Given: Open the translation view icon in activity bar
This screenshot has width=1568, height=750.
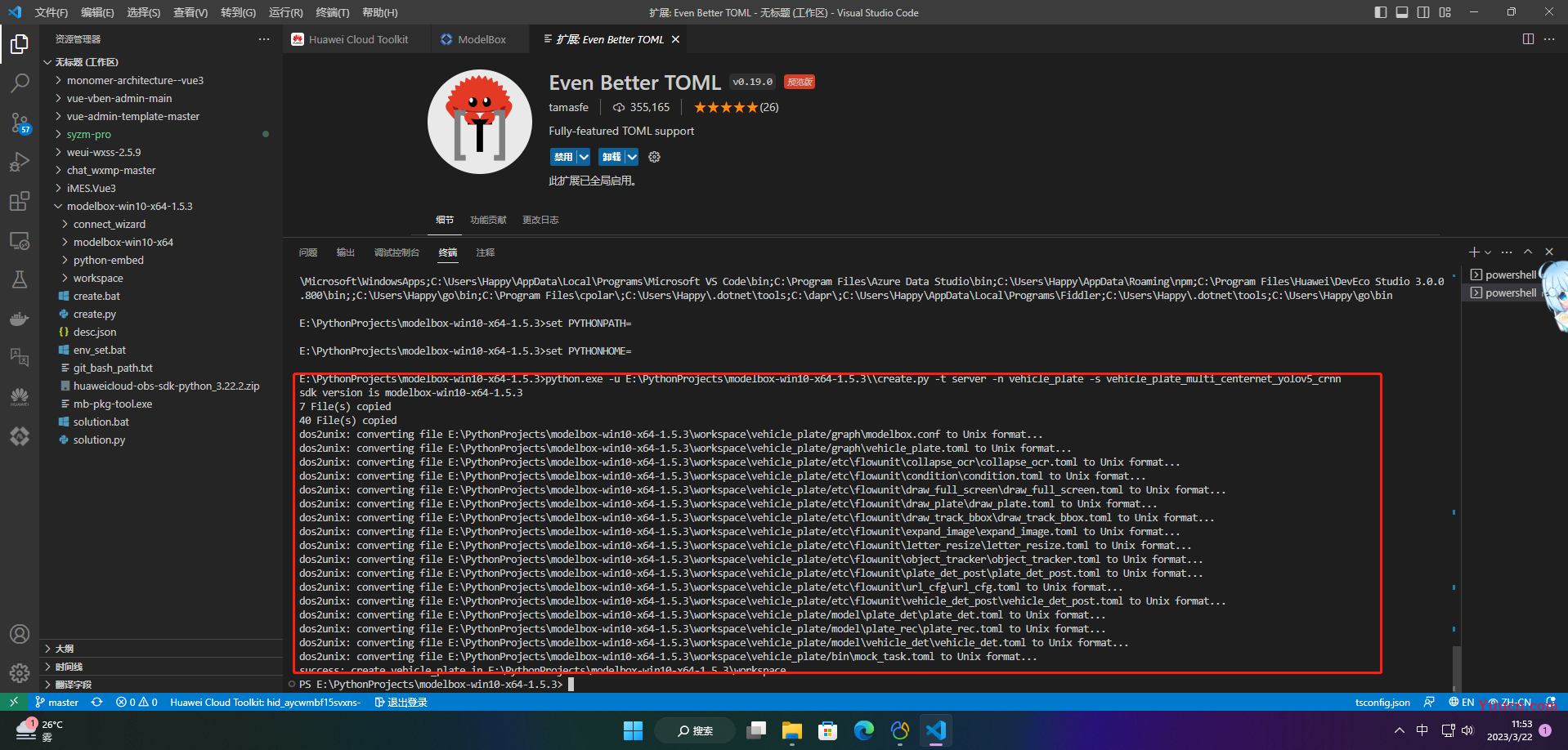Looking at the screenshot, I should coord(20,357).
